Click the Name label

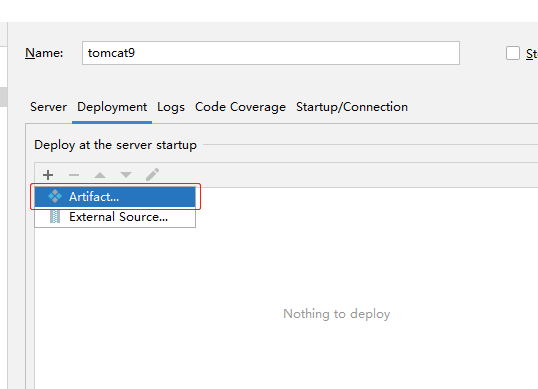point(44,53)
